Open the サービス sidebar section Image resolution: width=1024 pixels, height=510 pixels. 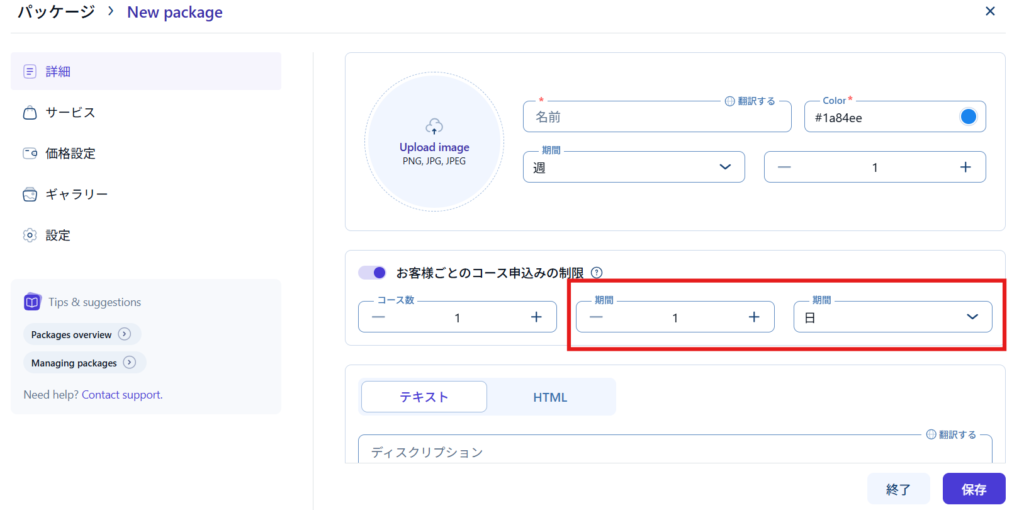(70, 113)
